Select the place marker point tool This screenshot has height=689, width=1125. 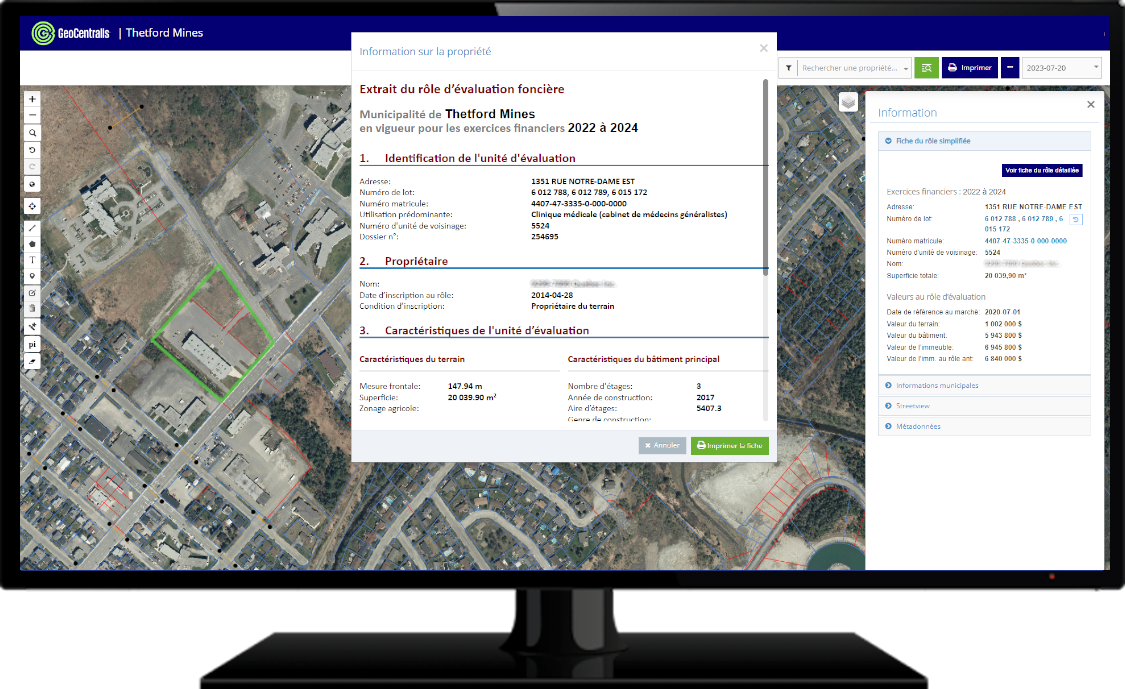point(32,276)
